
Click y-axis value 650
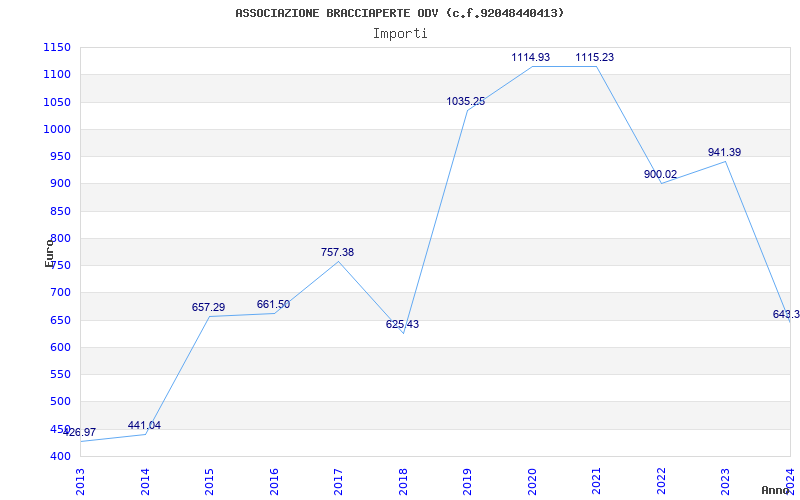(60, 320)
